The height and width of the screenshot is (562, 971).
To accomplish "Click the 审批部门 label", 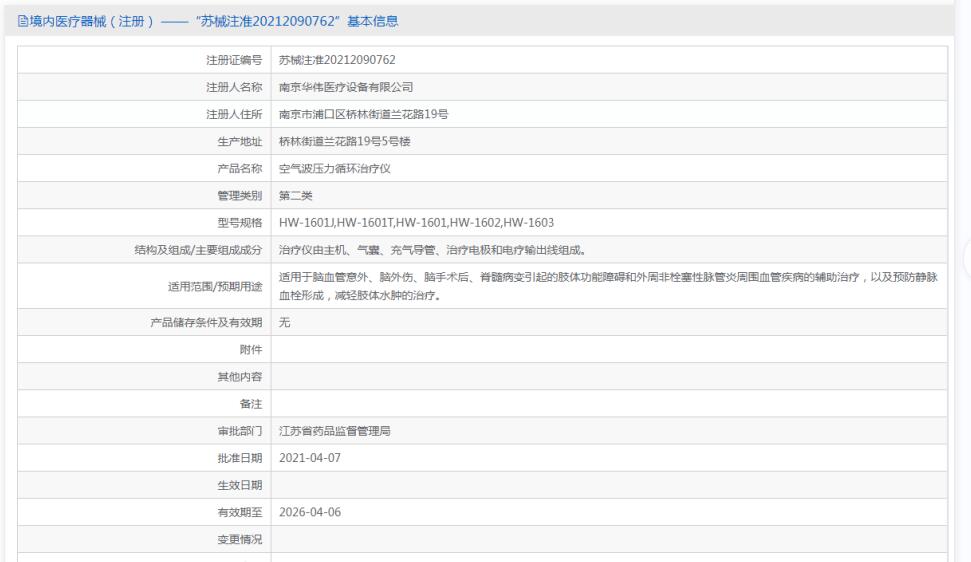I will pos(240,431).
